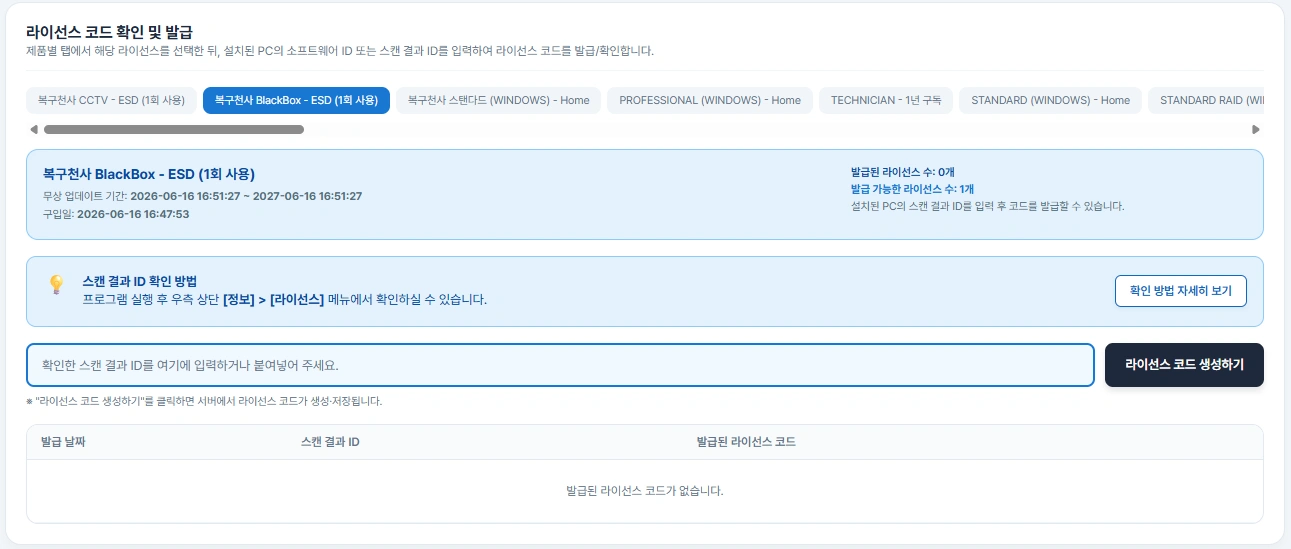Click the right arrow of the tab scrollbar
The height and width of the screenshot is (549, 1291).
click(1256, 129)
